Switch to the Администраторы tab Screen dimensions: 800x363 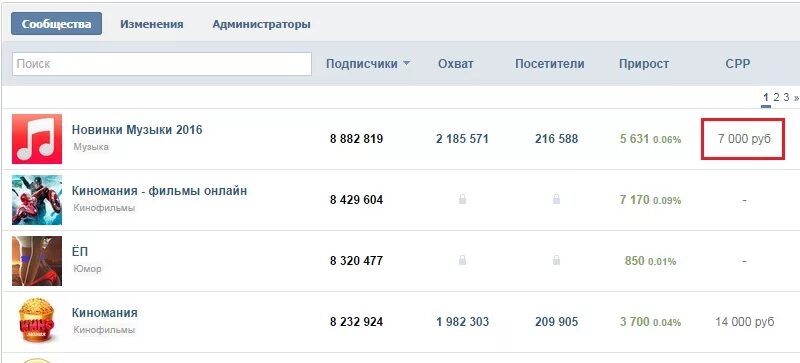point(261,25)
